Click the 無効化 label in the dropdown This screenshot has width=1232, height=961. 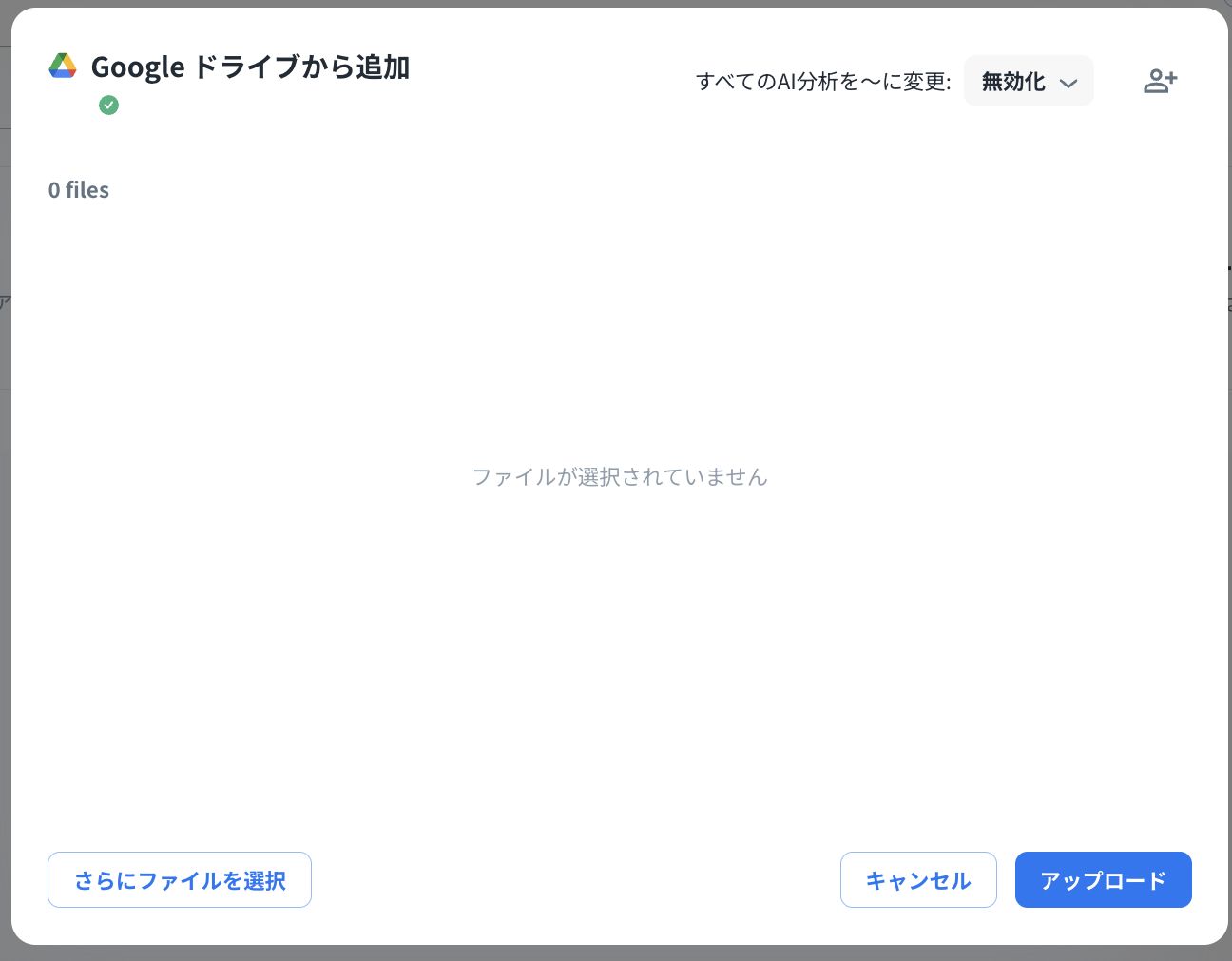tap(1012, 82)
